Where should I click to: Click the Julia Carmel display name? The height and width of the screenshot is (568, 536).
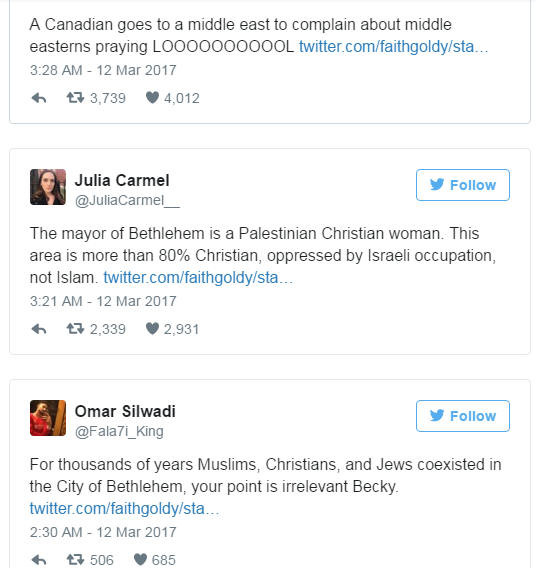(x=122, y=180)
